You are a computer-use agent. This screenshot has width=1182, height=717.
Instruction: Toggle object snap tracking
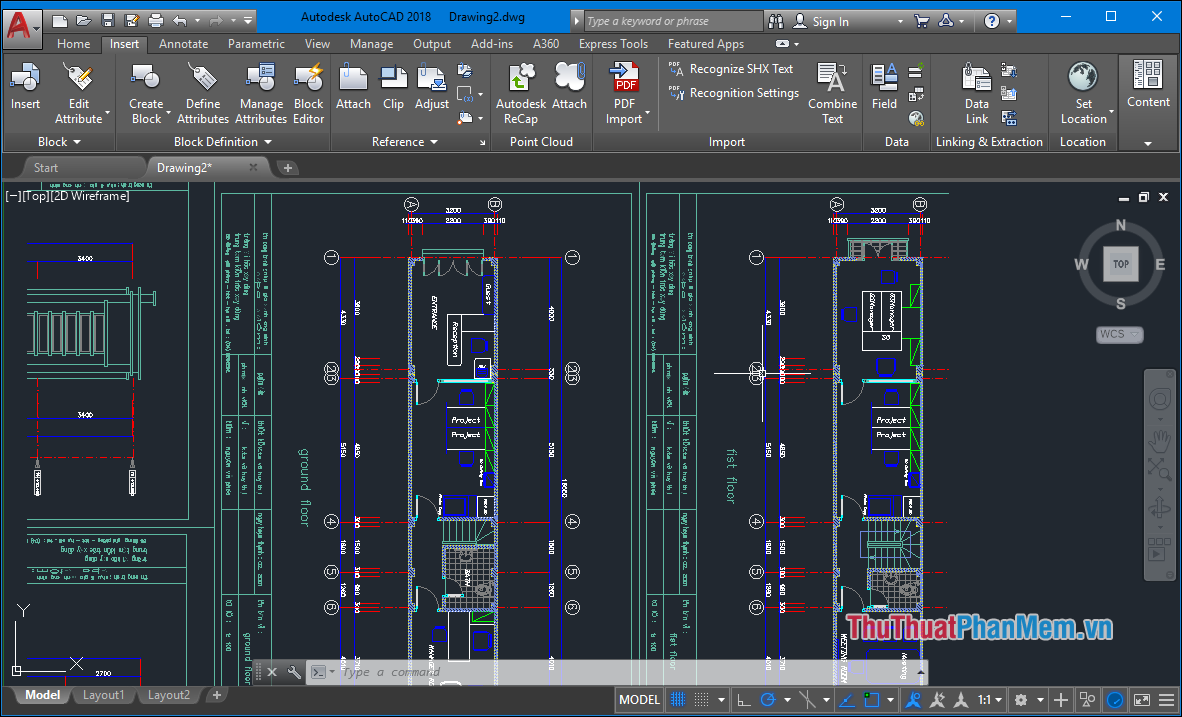click(845, 699)
